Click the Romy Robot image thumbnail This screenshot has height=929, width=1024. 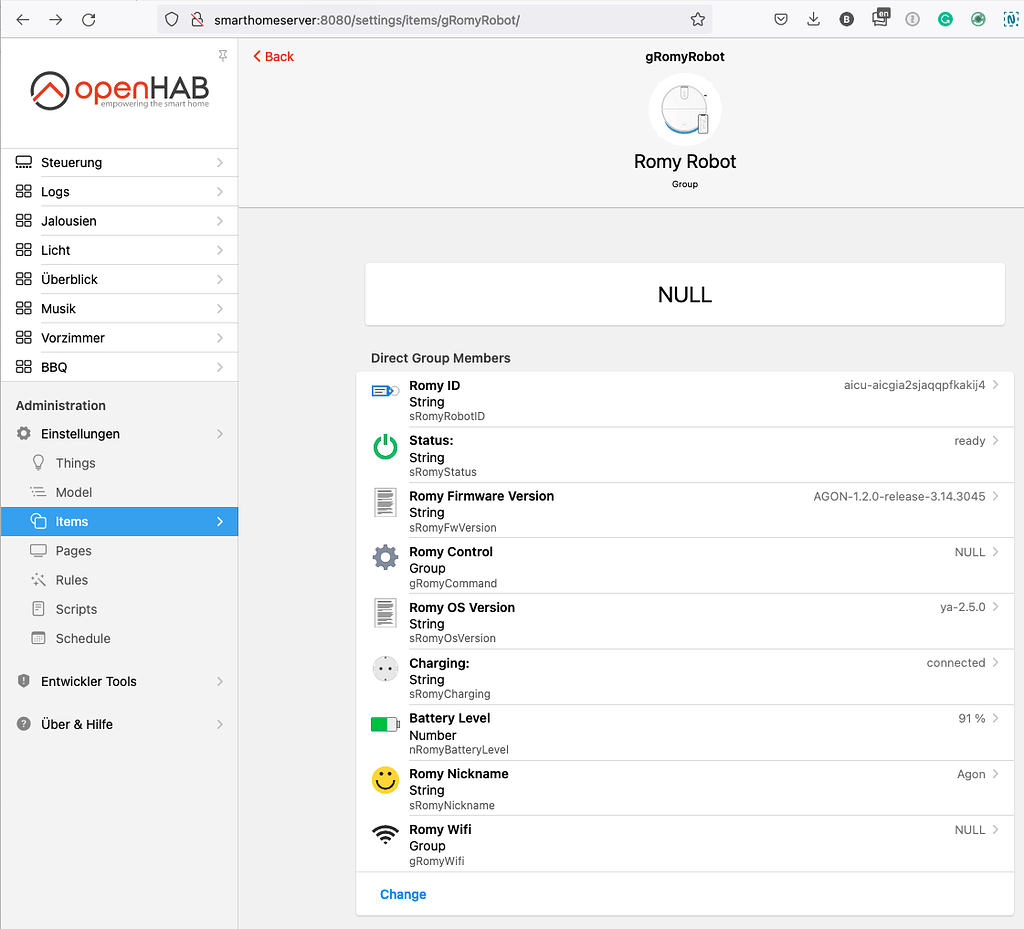685,110
